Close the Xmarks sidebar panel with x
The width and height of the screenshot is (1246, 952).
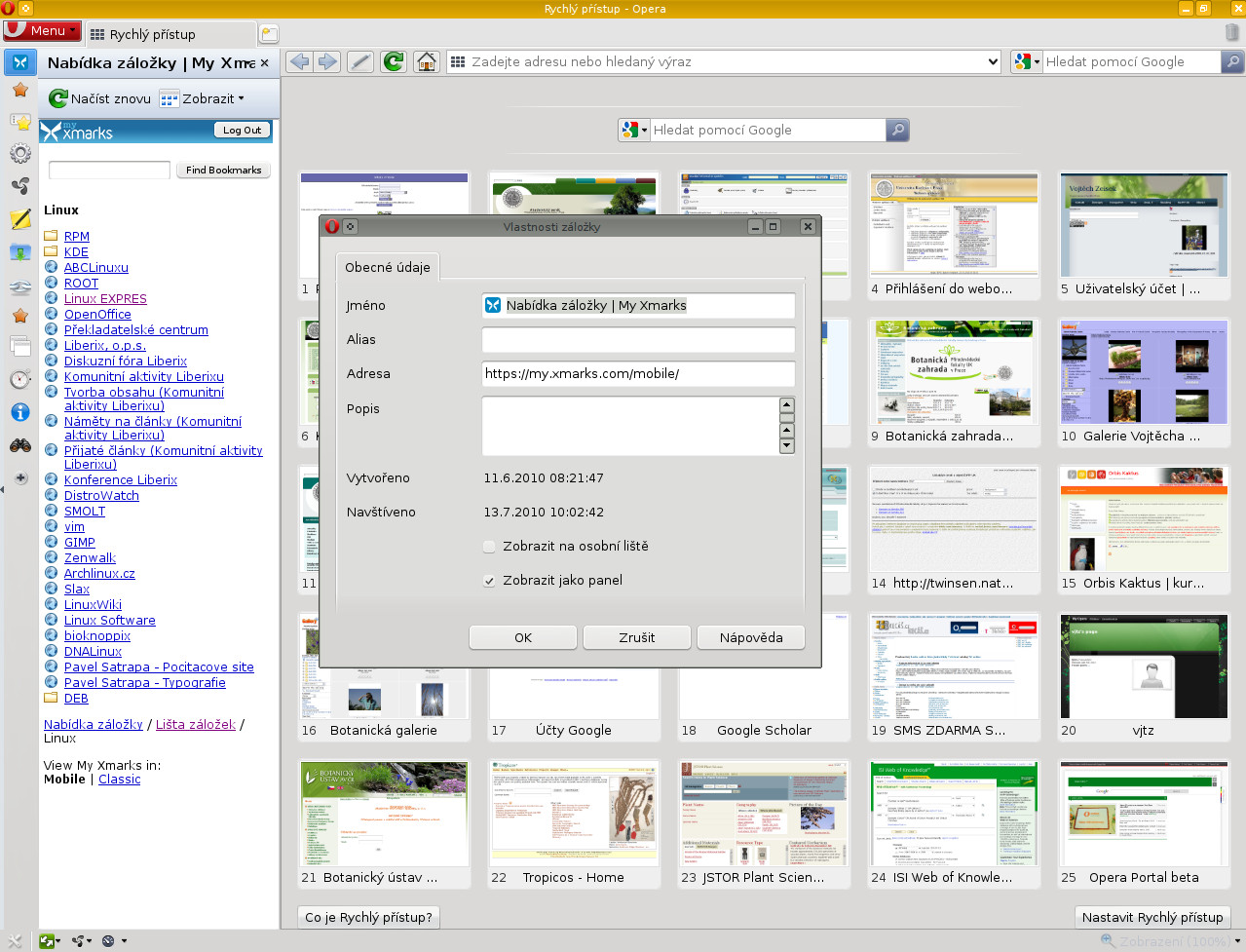(264, 62)
